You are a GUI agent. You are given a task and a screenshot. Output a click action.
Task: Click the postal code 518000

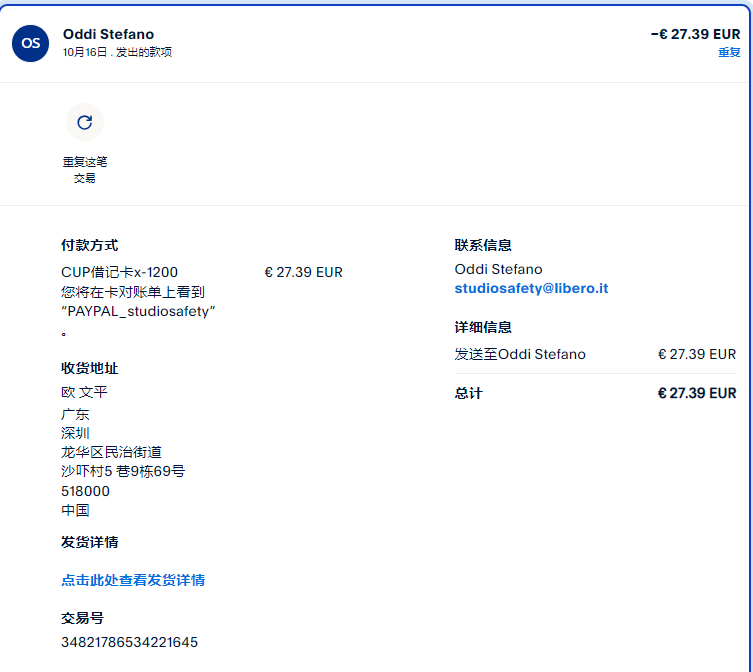pyautogui.click(x=85, y=491)
